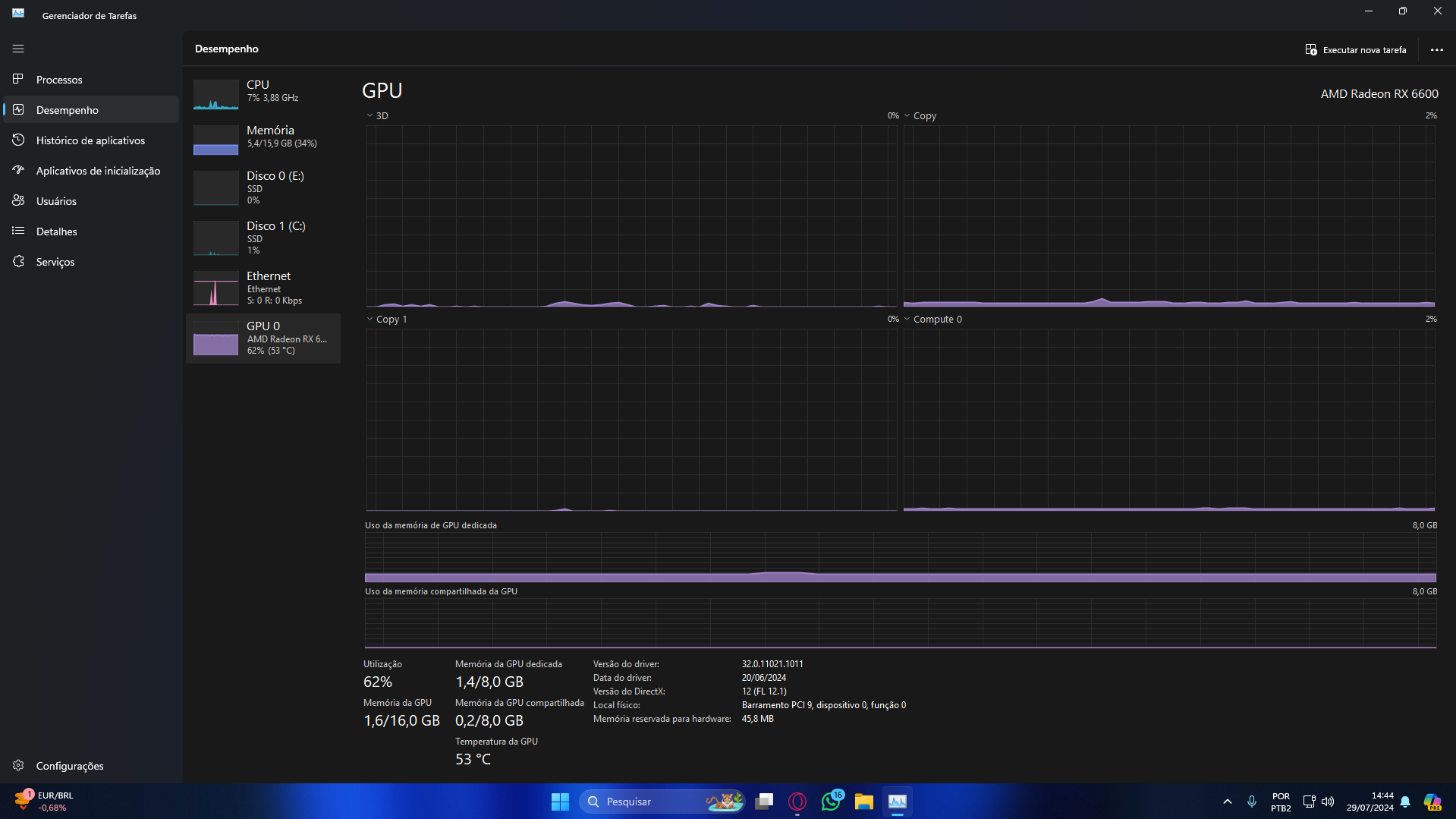This screenshot has width=1456, height=819.
Task: Open the Windows Start menu
Action: tap(560, 802)
